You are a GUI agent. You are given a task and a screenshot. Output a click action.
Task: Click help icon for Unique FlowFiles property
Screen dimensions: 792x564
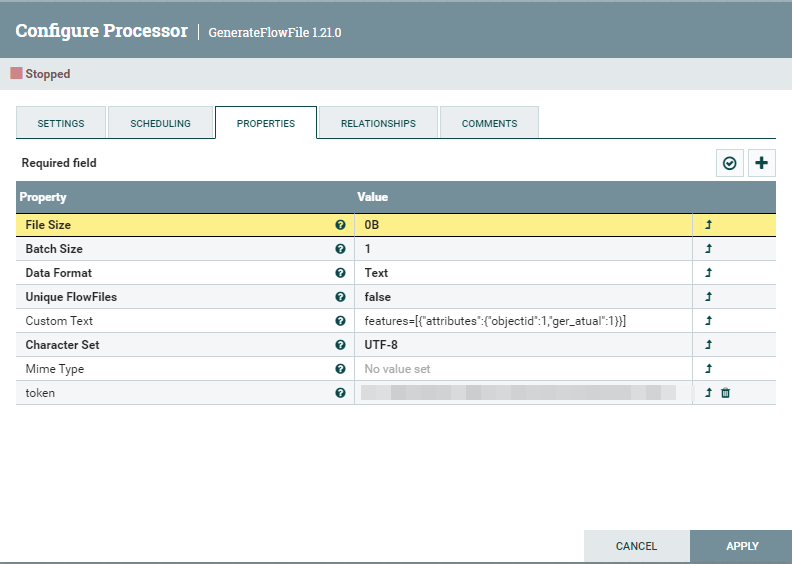[340, 297]
